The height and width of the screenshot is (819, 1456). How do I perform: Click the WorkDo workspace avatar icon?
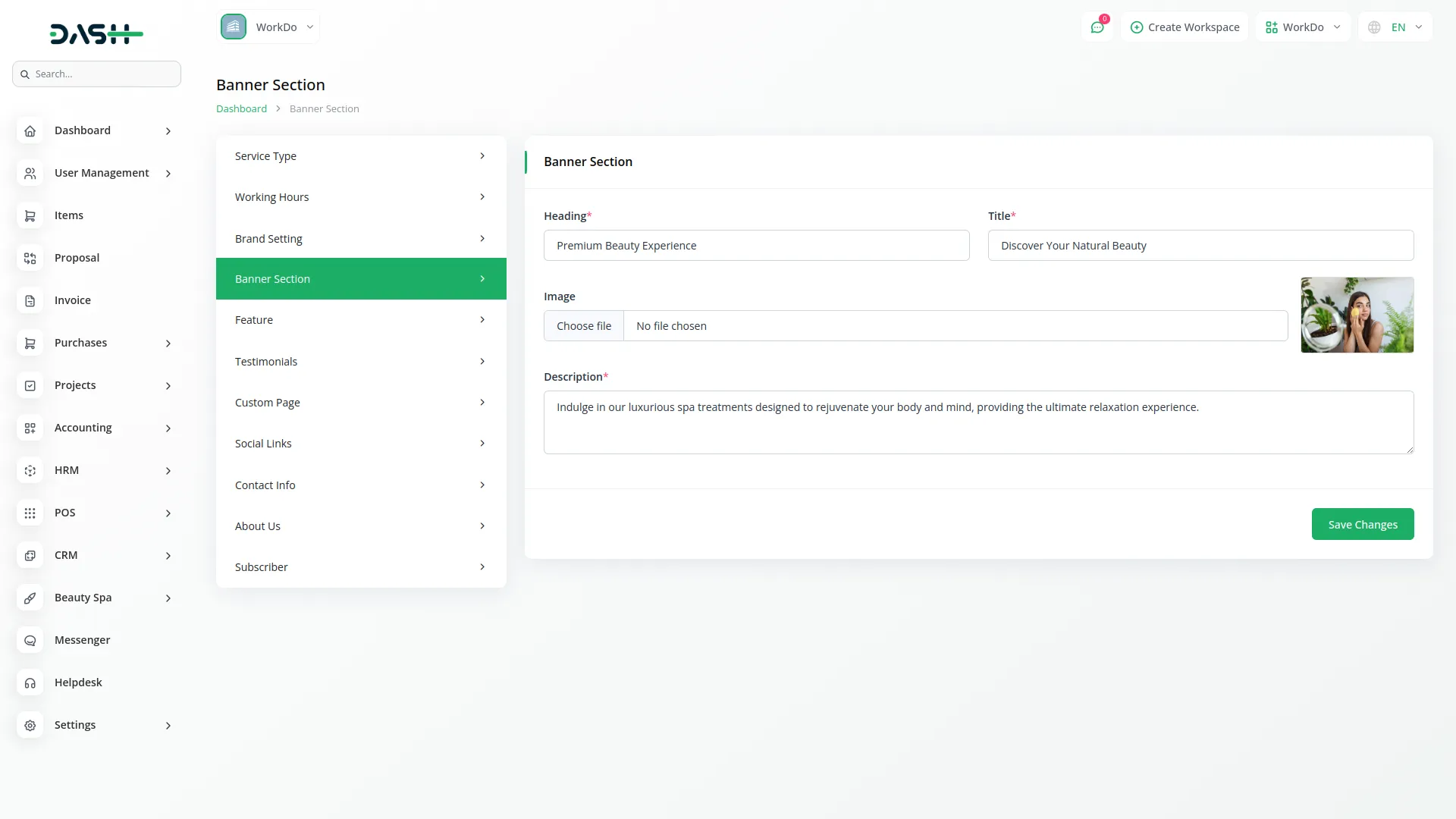[234, 27]
